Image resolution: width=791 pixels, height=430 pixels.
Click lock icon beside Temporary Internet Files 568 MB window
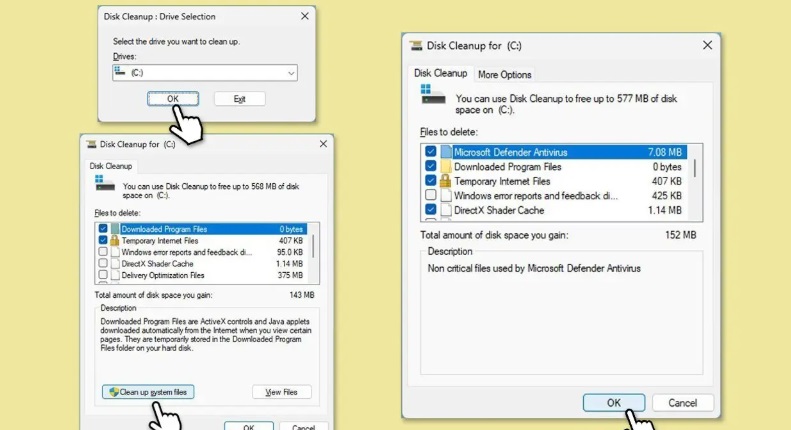click(x=115, y=240)
